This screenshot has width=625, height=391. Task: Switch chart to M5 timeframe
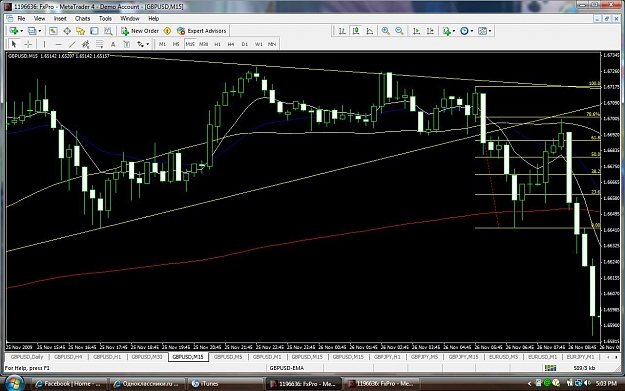tap(176, 44)
